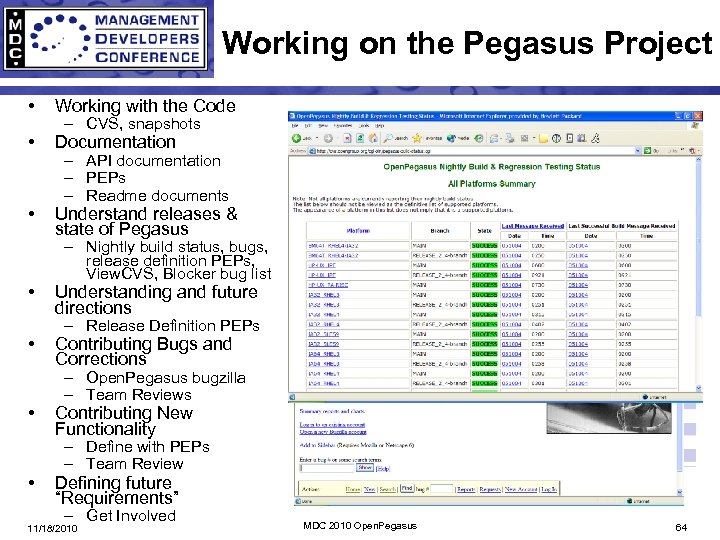
Task: Click the Summary reports and charts link
Action: 332,411
